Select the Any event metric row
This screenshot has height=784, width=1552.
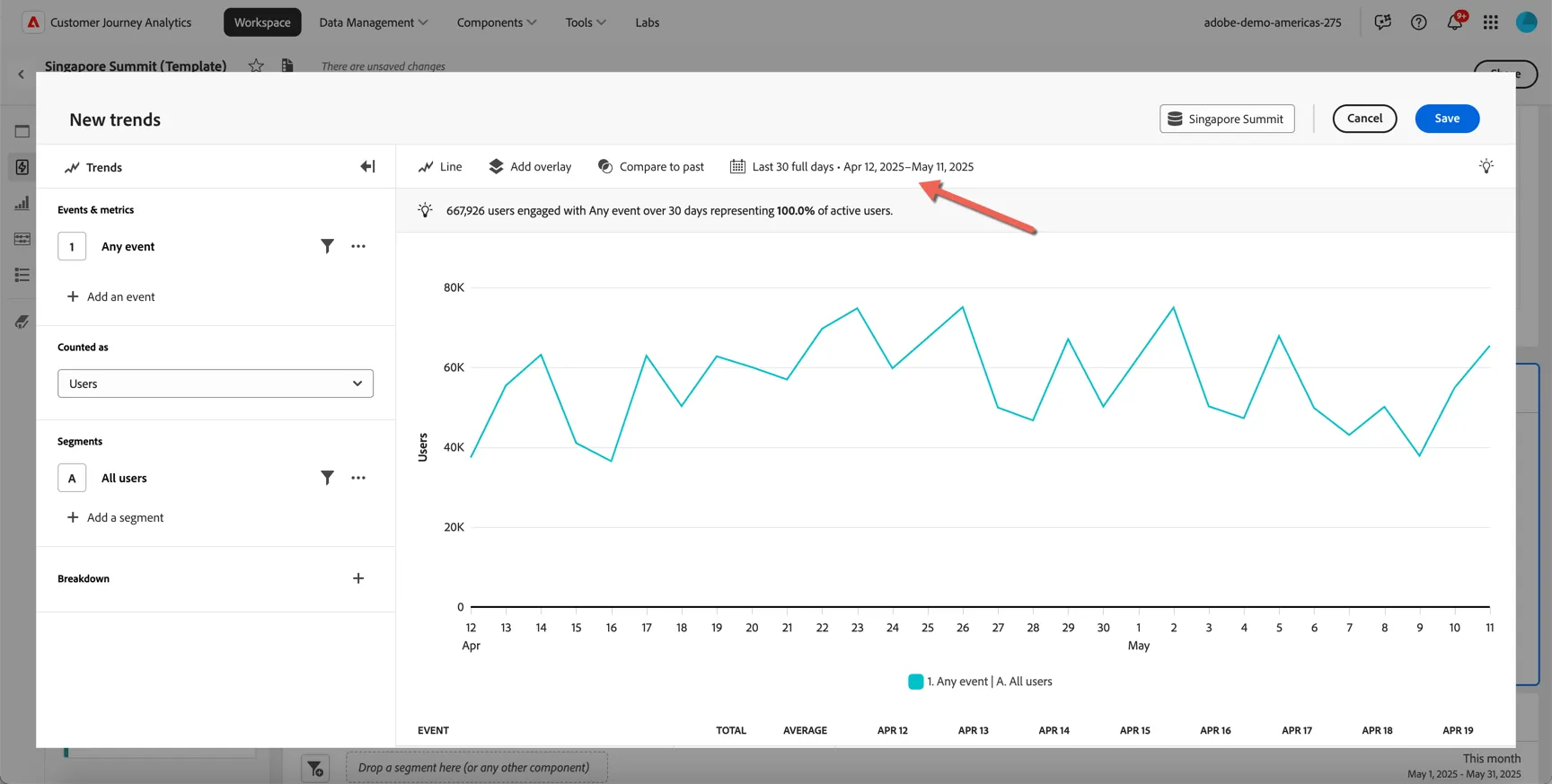point(216,246)
